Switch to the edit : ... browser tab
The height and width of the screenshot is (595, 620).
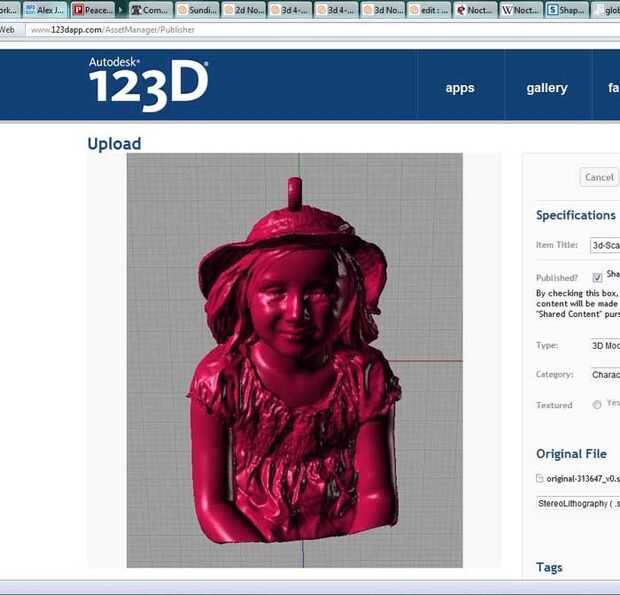tap(429, 10)
